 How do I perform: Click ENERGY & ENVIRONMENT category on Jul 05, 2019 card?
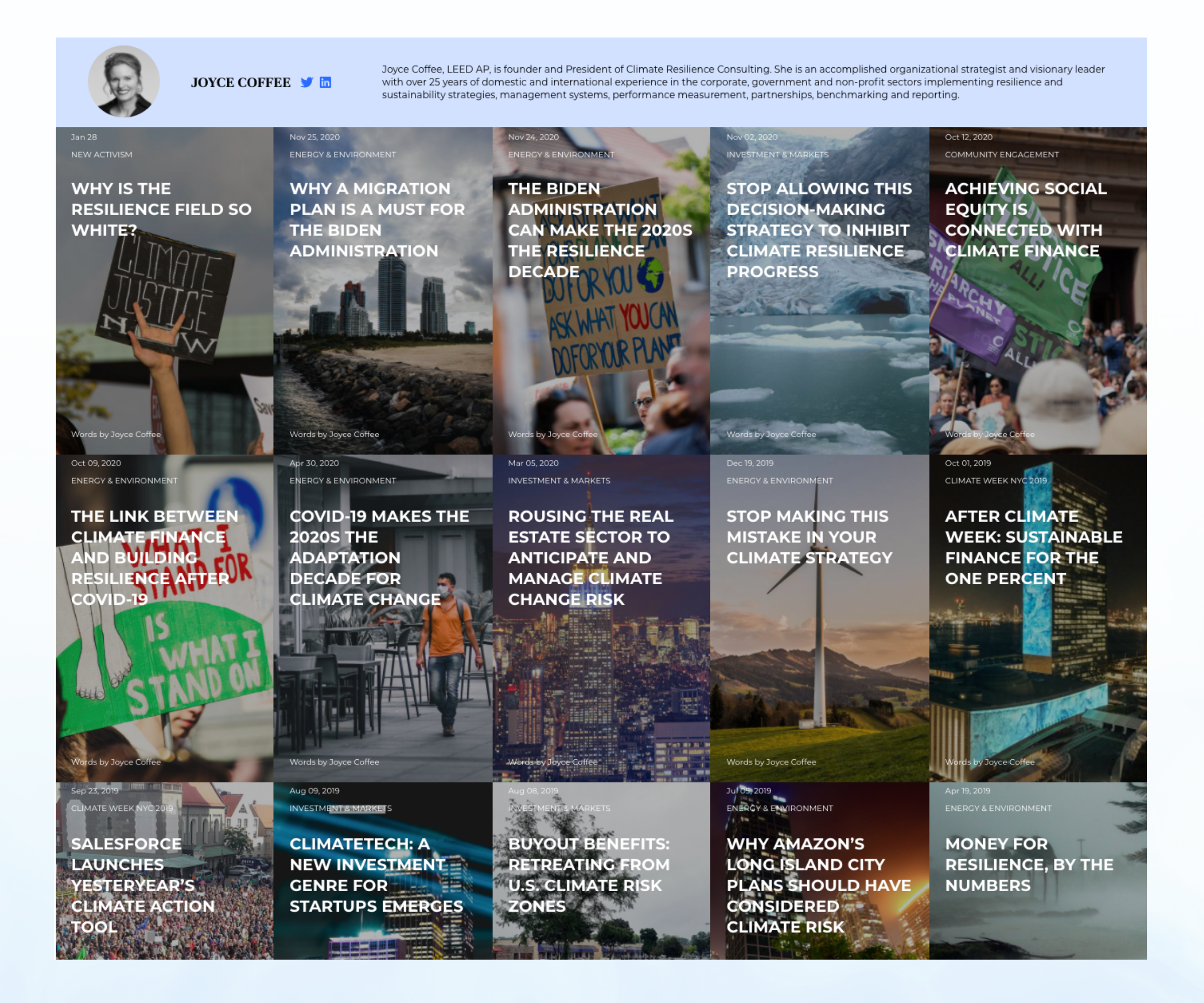(780, 809)
